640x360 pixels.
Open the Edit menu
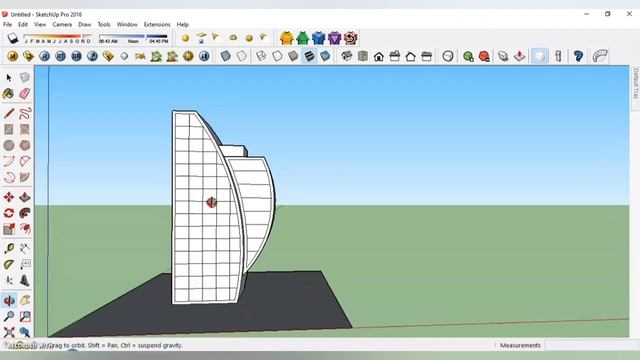(x=23, y=24)
